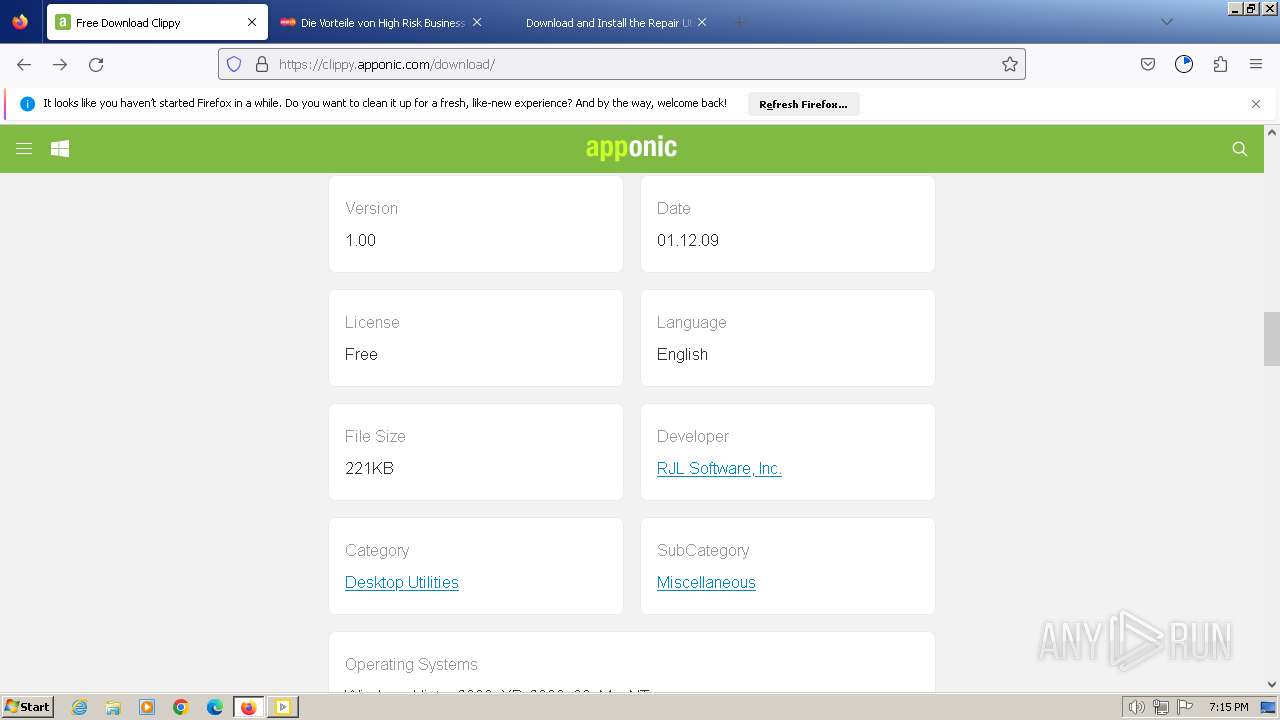
Task: Reload the current page
Action: (x=96, y=64)
